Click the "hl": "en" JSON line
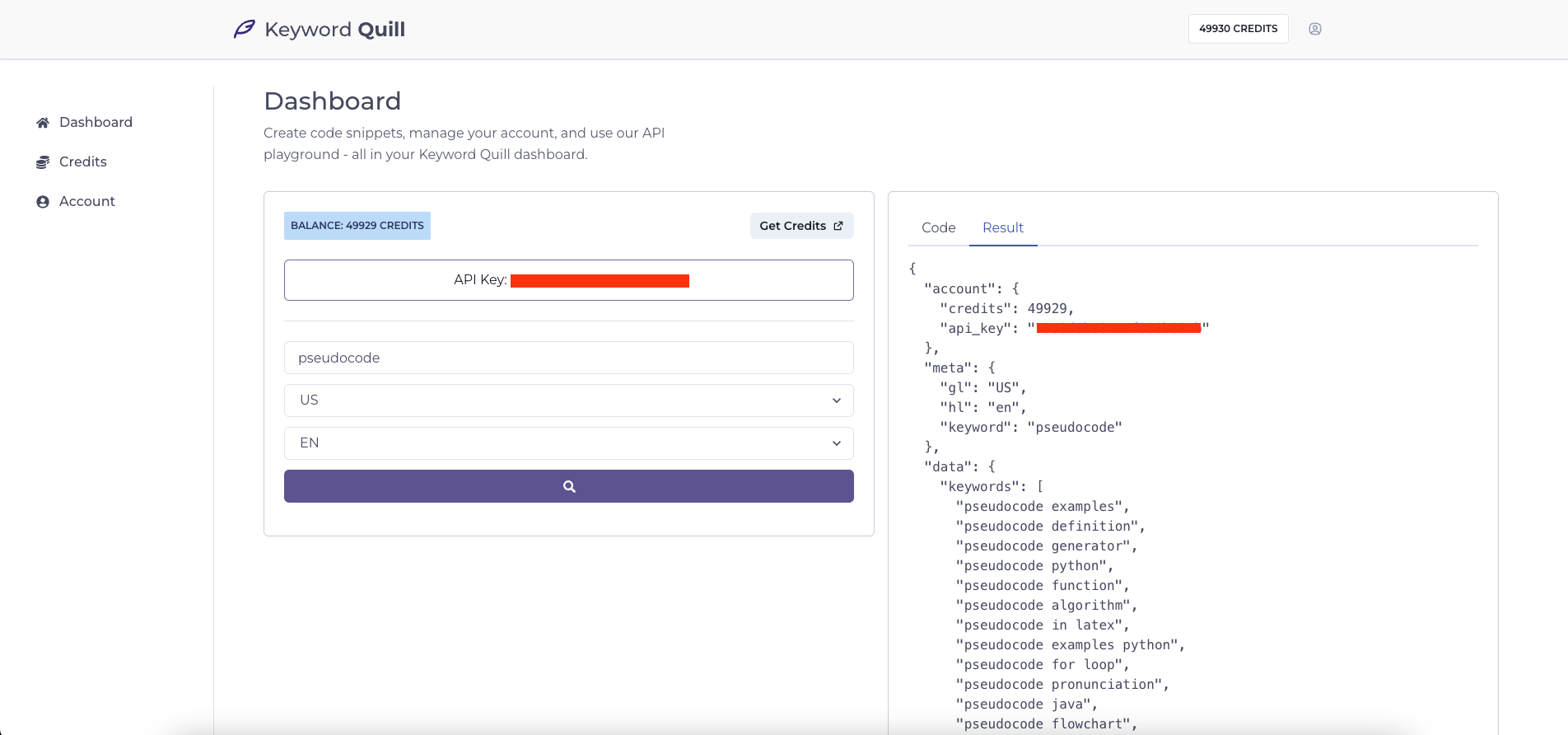The width and height of the screenshot is (1568, 735). pos(983,408)
